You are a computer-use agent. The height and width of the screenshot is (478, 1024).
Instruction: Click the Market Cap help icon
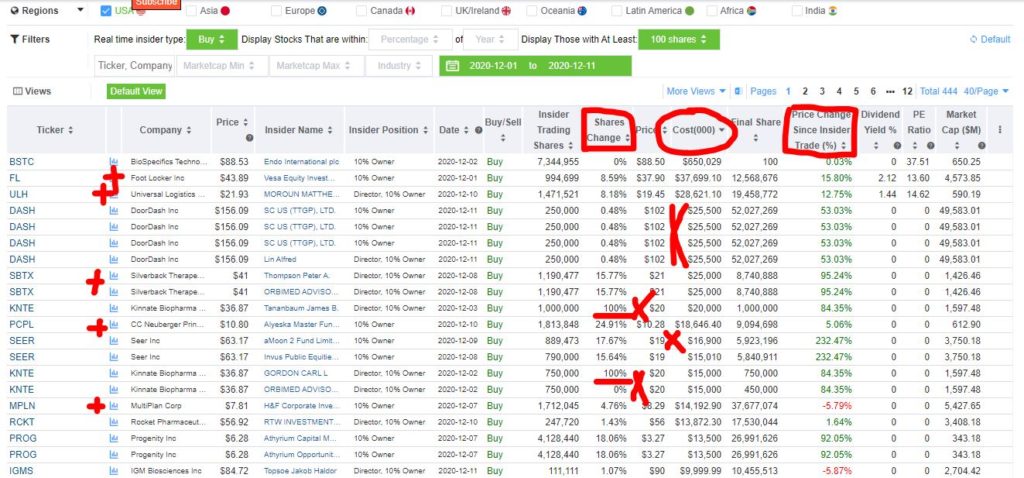pos(982,146)
